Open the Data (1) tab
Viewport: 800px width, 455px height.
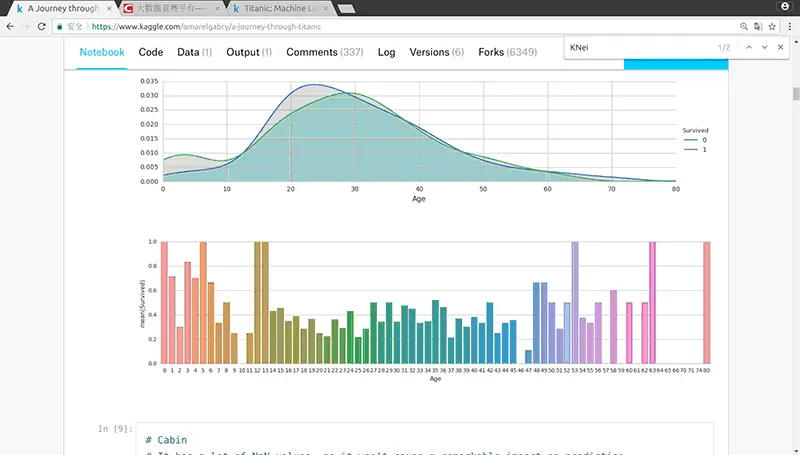click(194, 52)
